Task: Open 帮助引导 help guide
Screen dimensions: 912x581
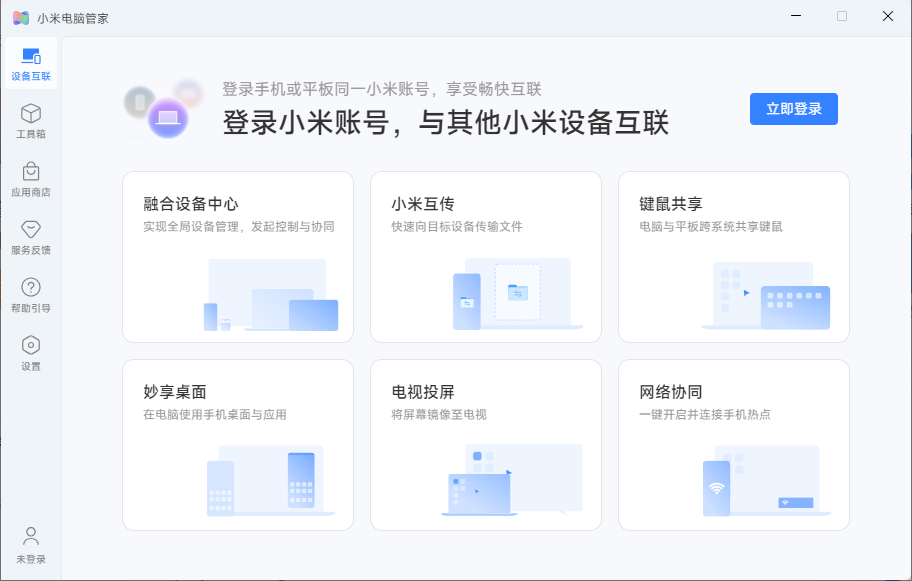Action: [x=31, y=295]
